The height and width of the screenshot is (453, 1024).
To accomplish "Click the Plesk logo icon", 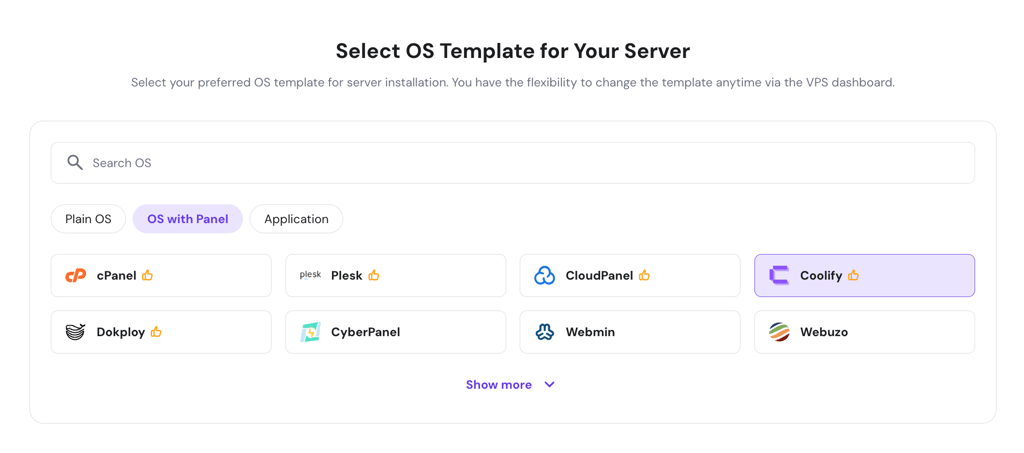I will click(x=310, y=275).
